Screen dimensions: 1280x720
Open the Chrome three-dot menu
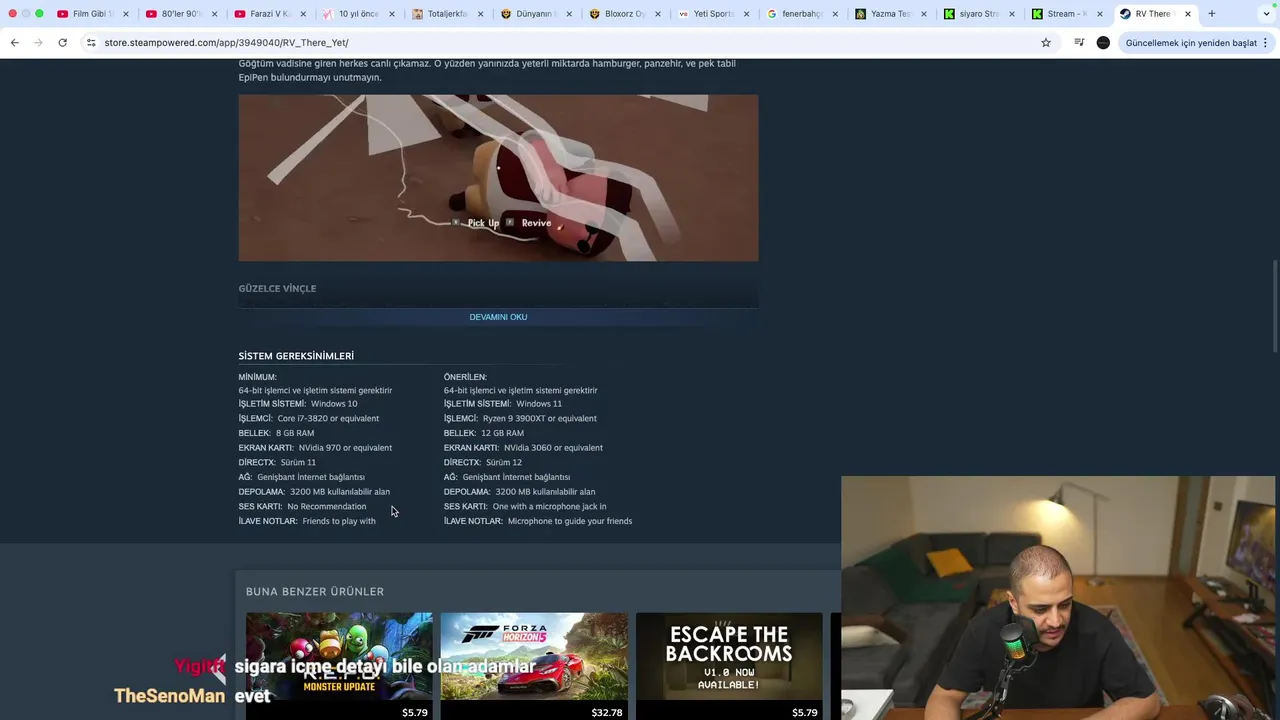(1265, 43)
